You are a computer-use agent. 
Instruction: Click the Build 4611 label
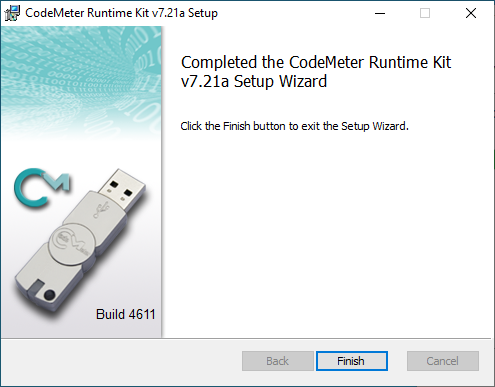[126, 314]
